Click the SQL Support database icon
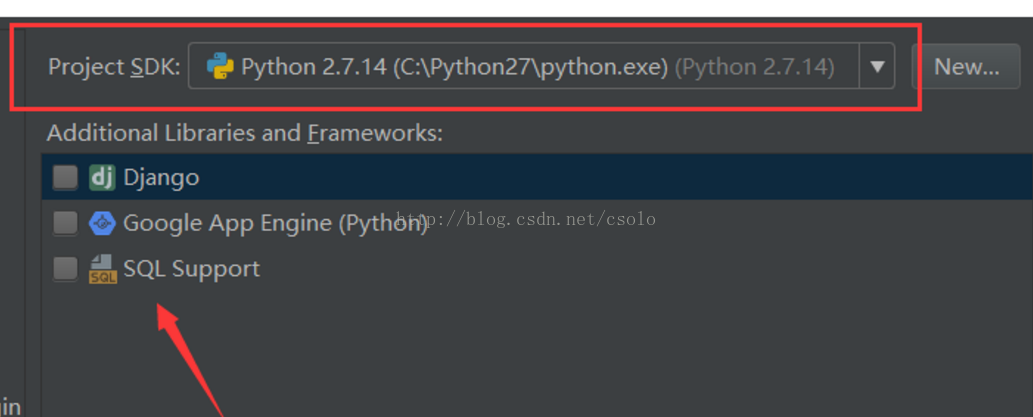1033x417 pixels. click(102, 269)
